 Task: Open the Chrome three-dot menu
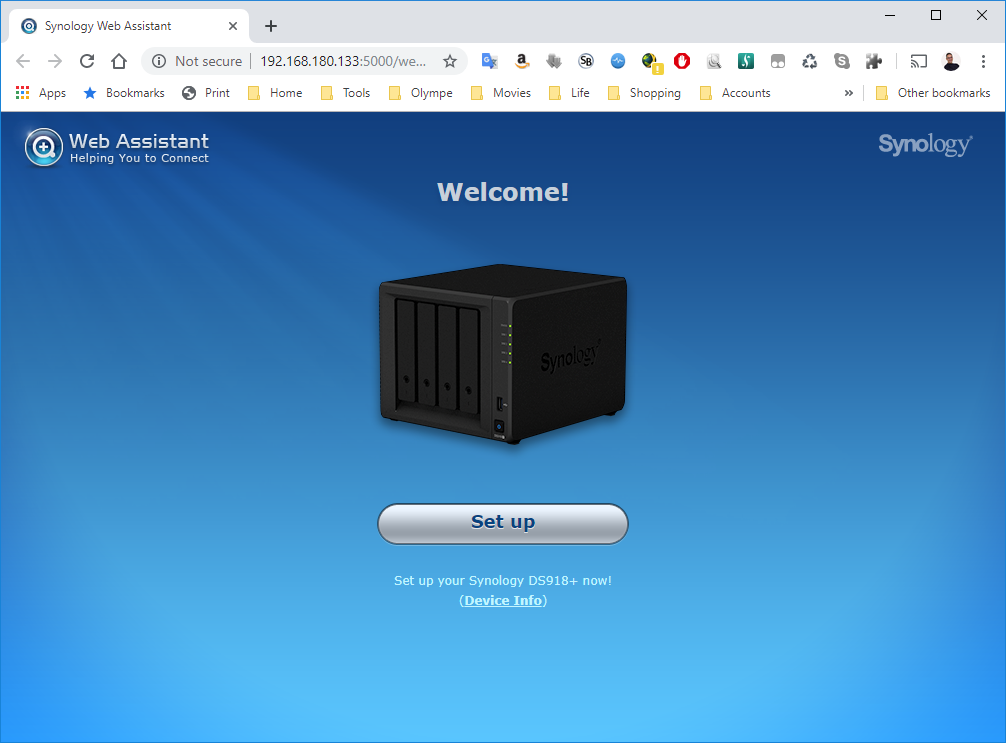pos(983,61)
